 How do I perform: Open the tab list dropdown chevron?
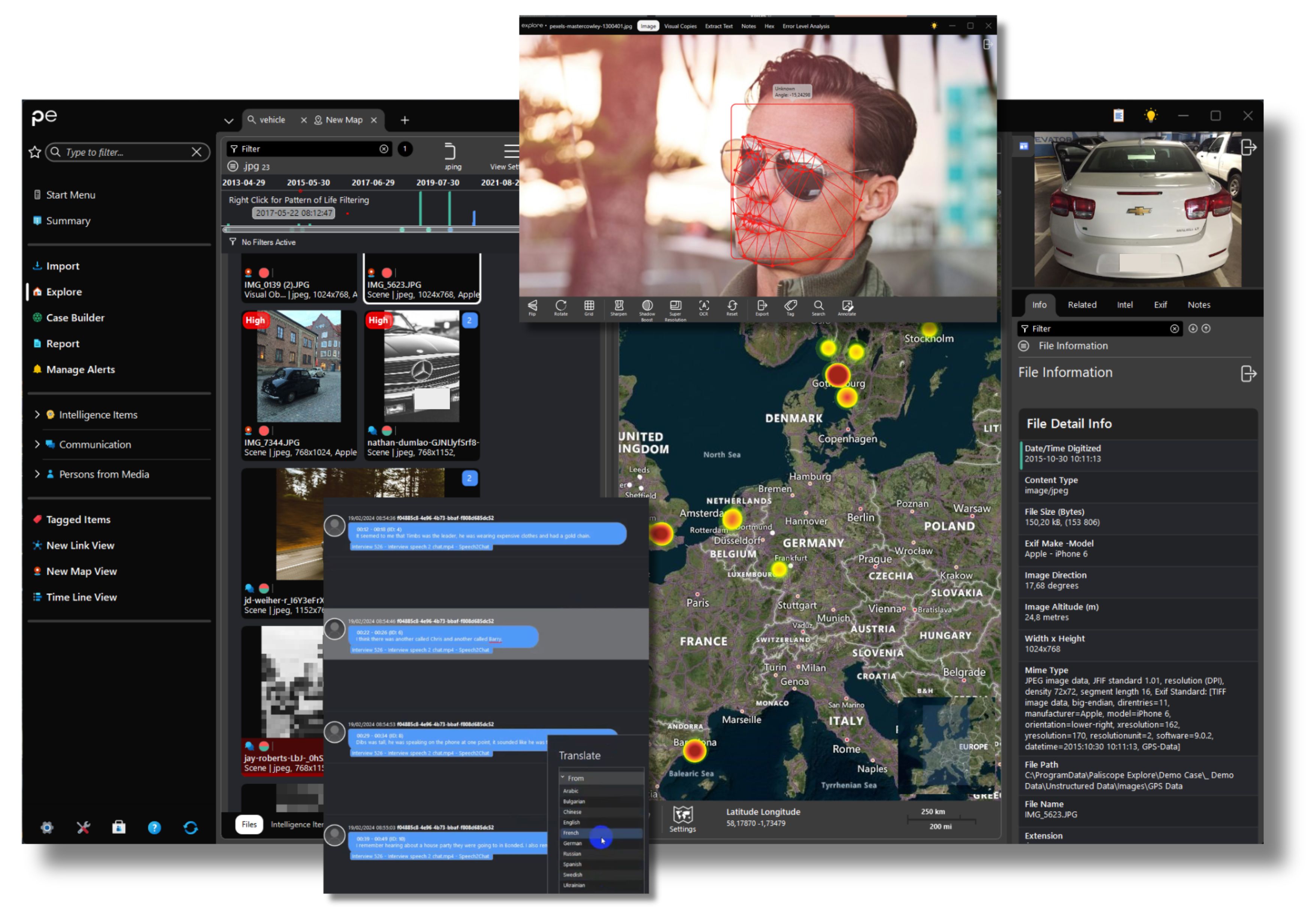[x=229, y=121]
